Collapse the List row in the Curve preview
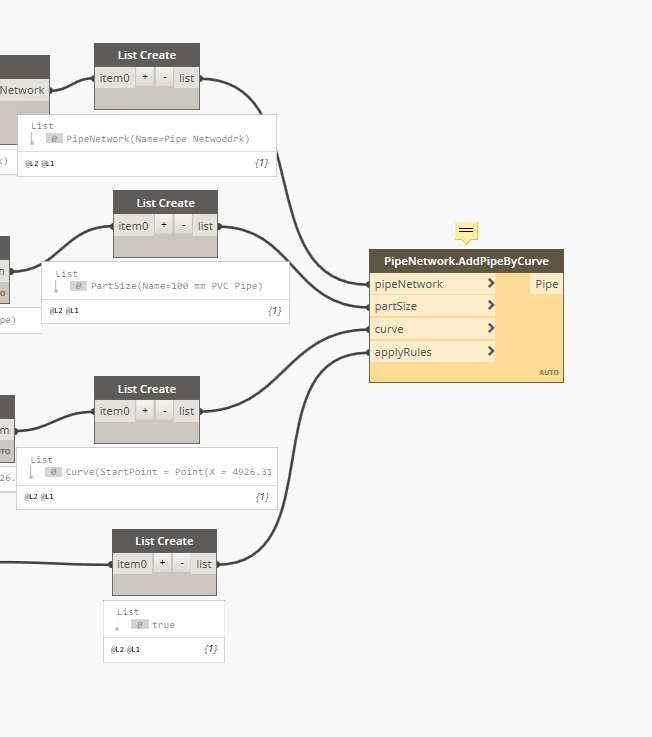Screen dimensions: 652x737 [42, 459]
